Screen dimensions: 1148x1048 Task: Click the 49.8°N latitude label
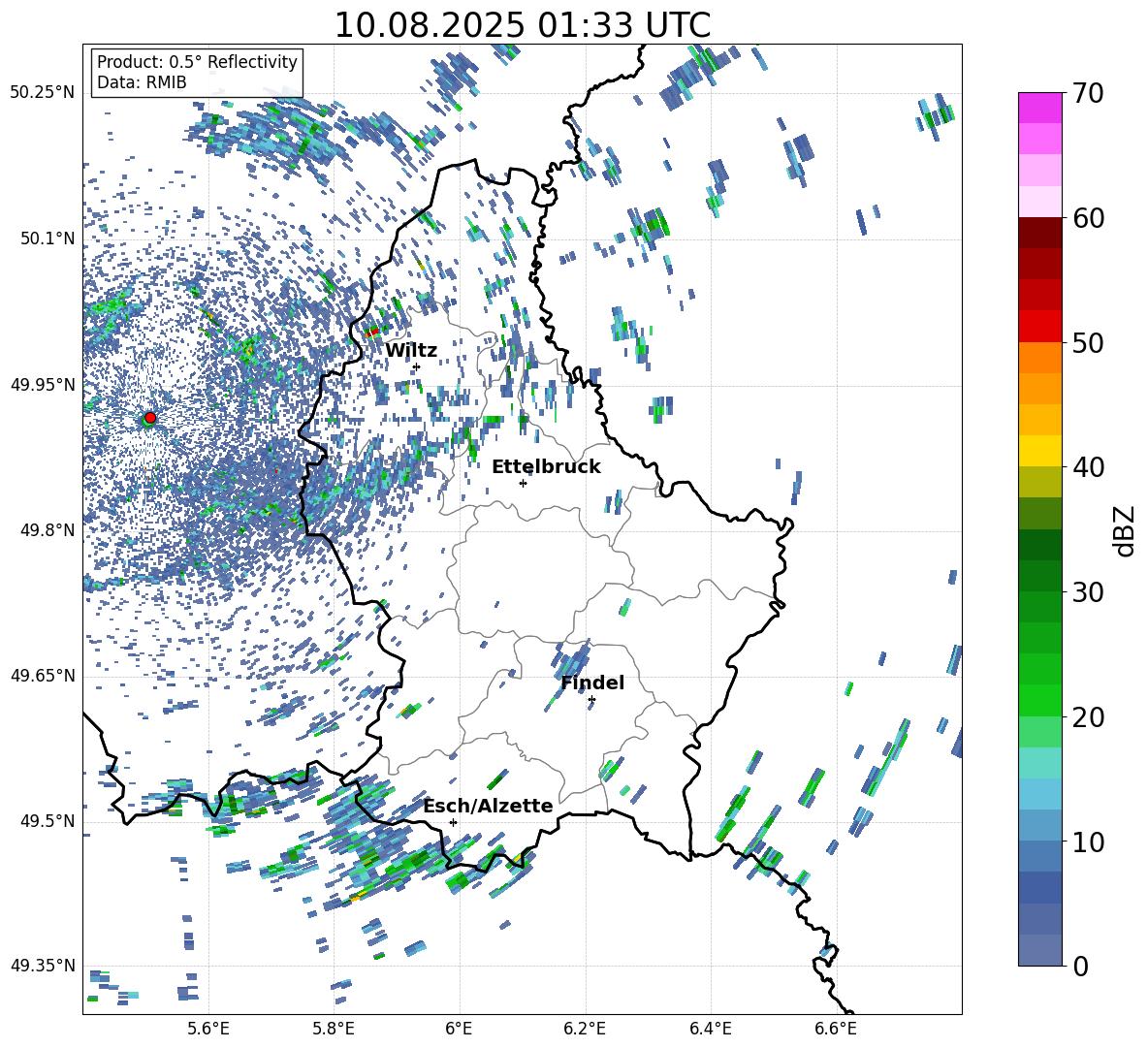(48, 529)
